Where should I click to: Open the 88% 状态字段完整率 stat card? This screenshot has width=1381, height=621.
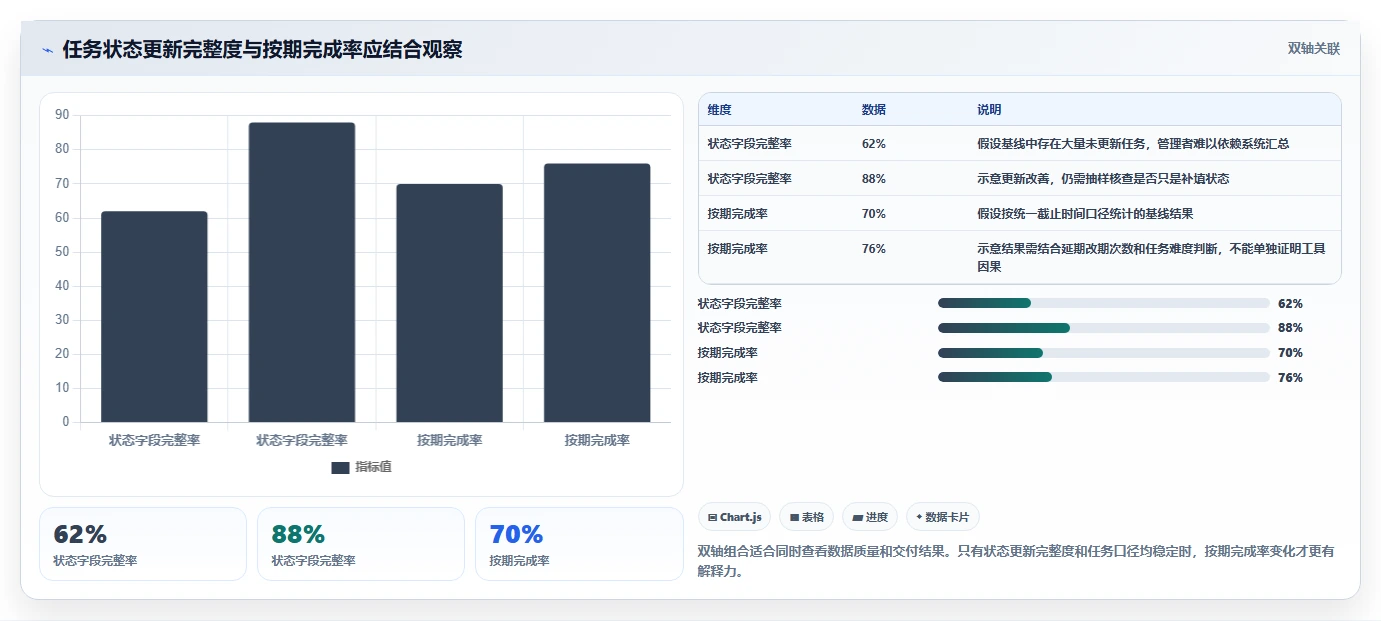click(361, 544)
